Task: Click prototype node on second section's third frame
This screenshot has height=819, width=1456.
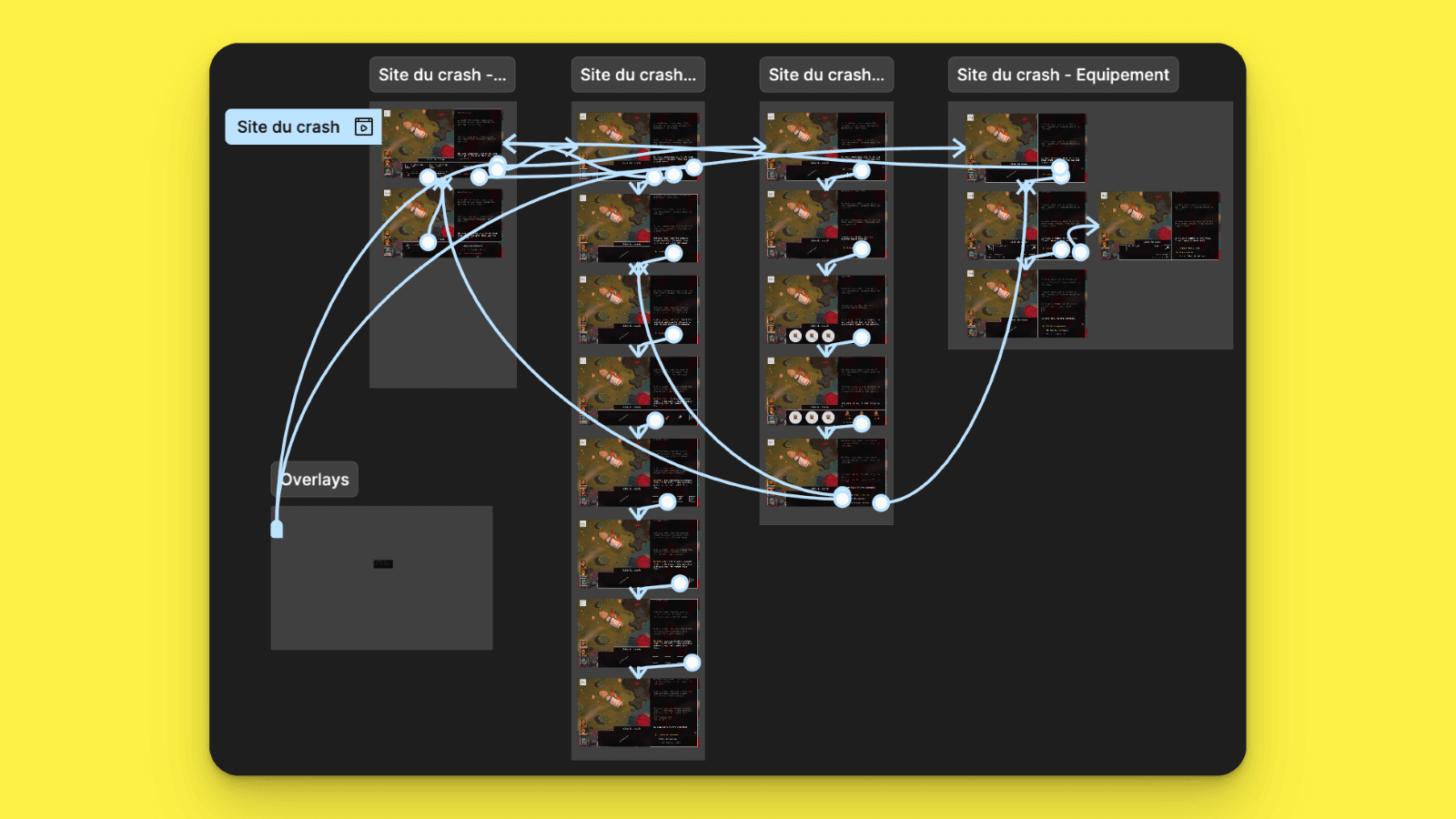Action: (x=673, y=335)
